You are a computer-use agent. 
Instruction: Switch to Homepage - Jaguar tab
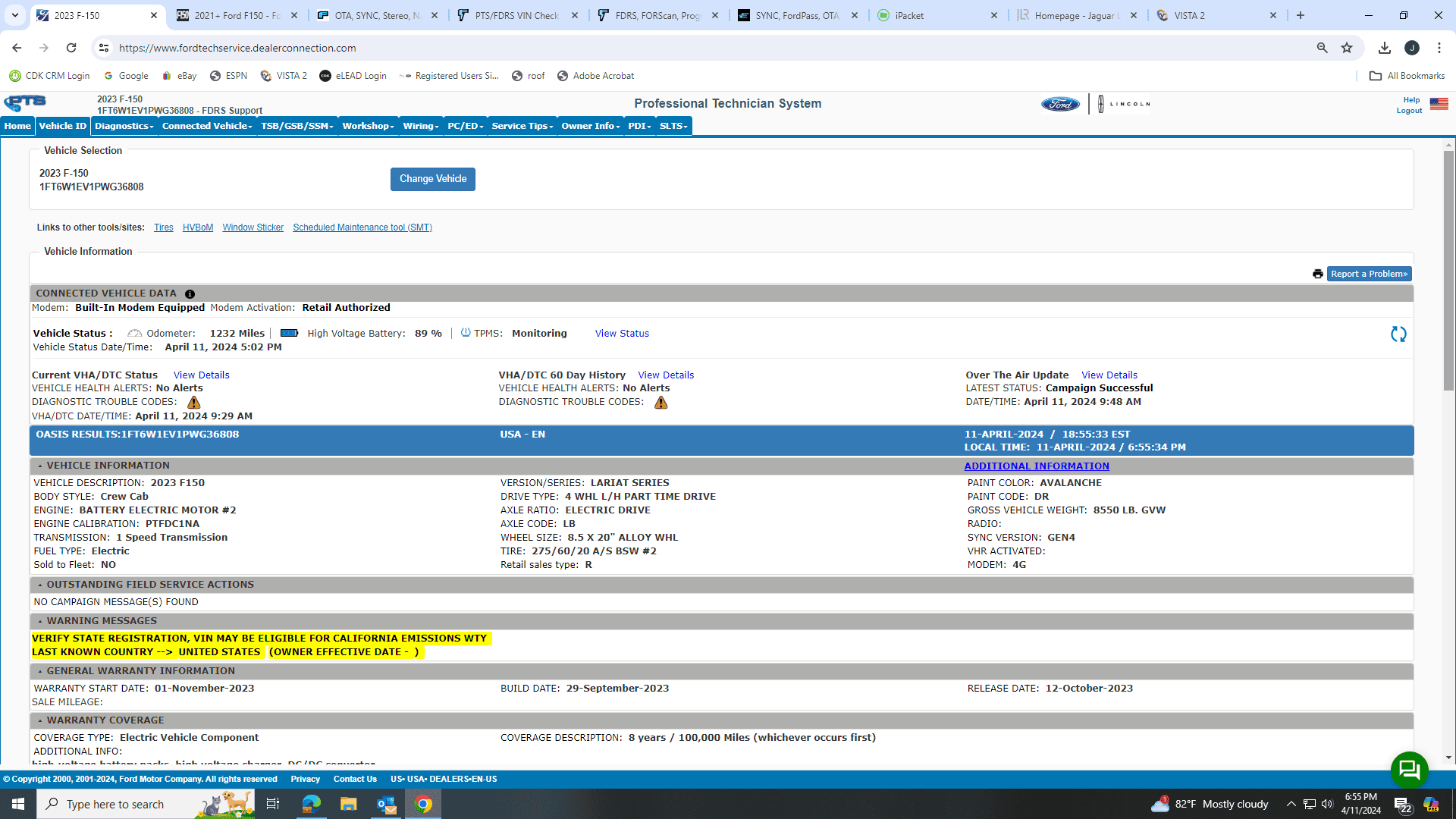tap(1077, 15)
